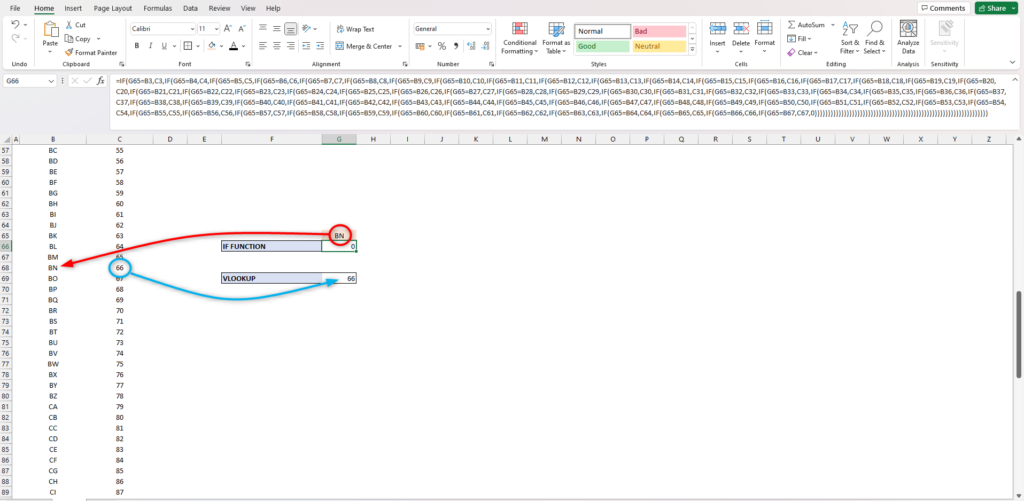
Task: Open the Formulas tab
Action: [x=158, y=8]
